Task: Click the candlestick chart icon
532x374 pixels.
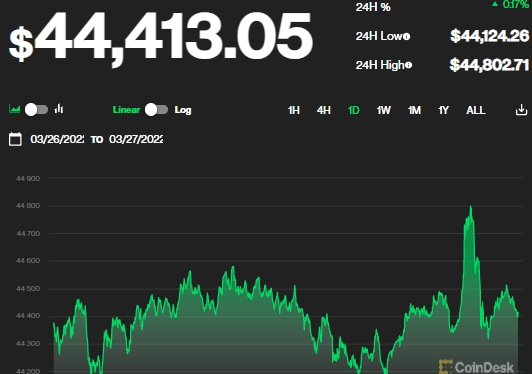Action: pos(59,109)
